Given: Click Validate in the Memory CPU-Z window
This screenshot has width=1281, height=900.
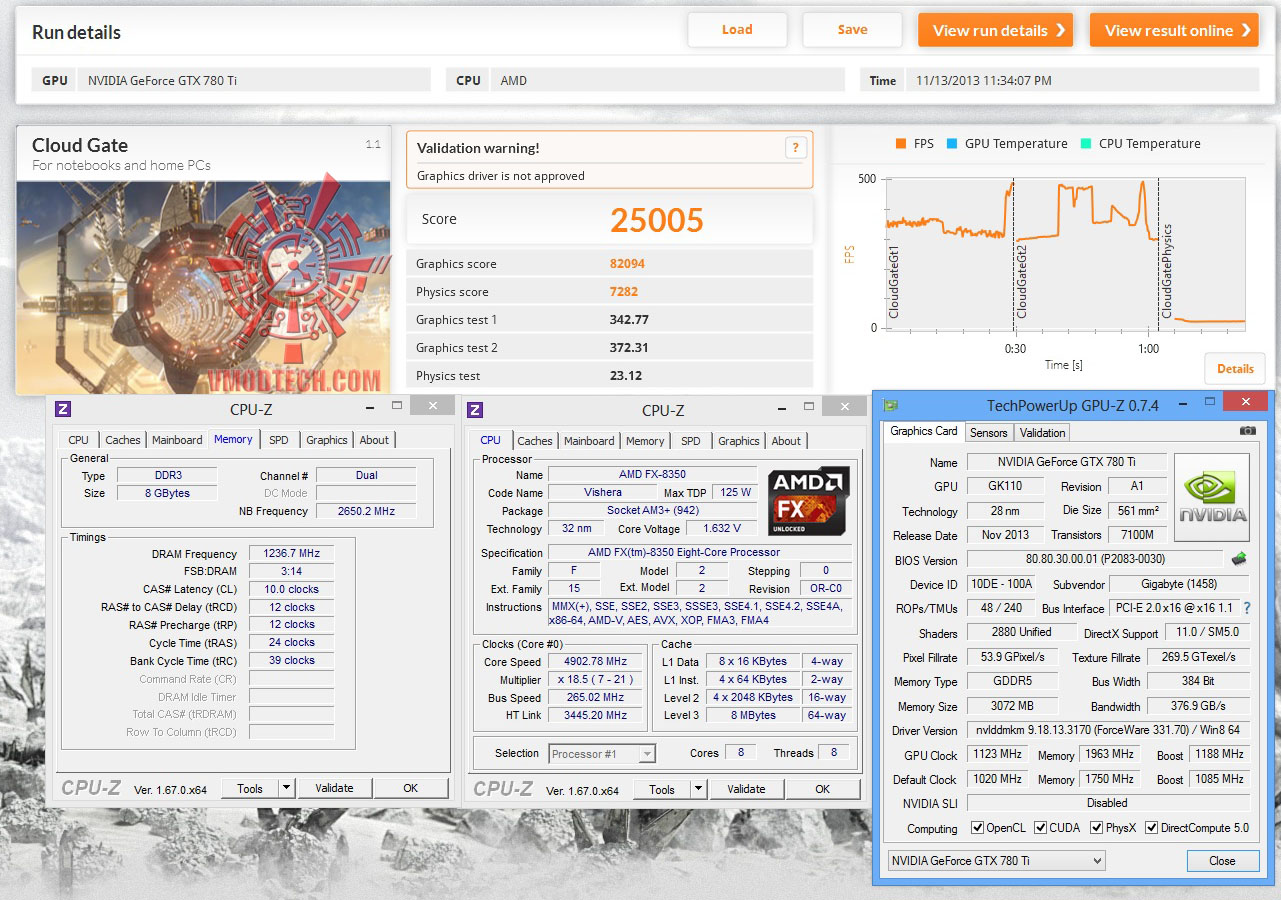Looking at the screenshot, I should [334, 788].
